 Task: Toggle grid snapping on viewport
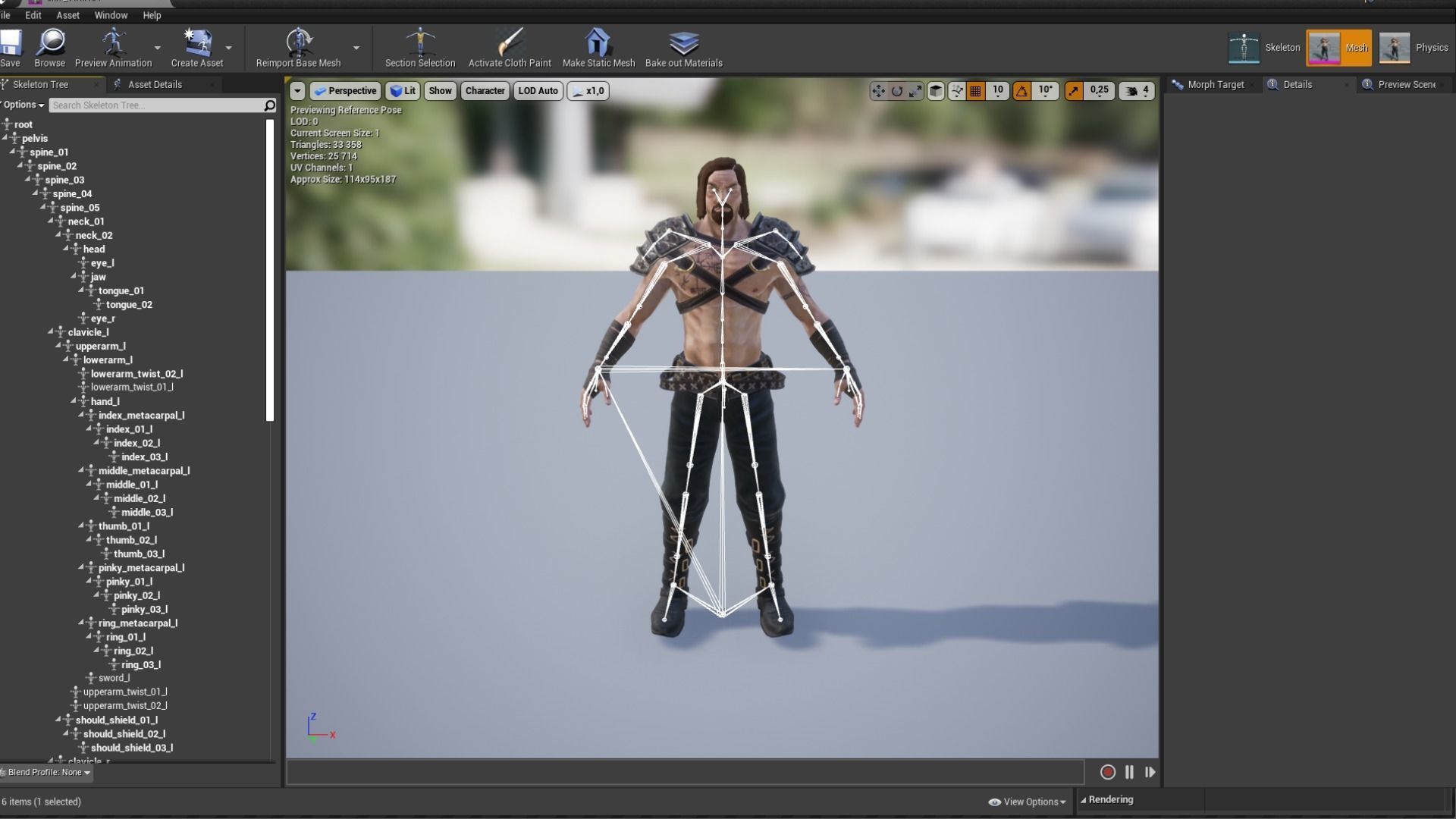[976, 91]
